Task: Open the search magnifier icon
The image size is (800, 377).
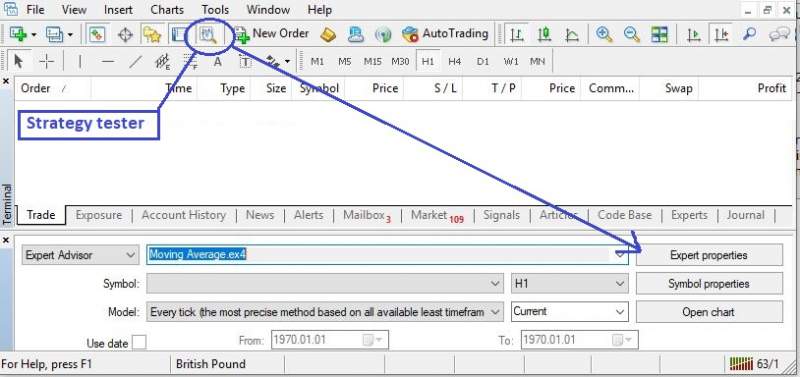Action: [749, 35]
